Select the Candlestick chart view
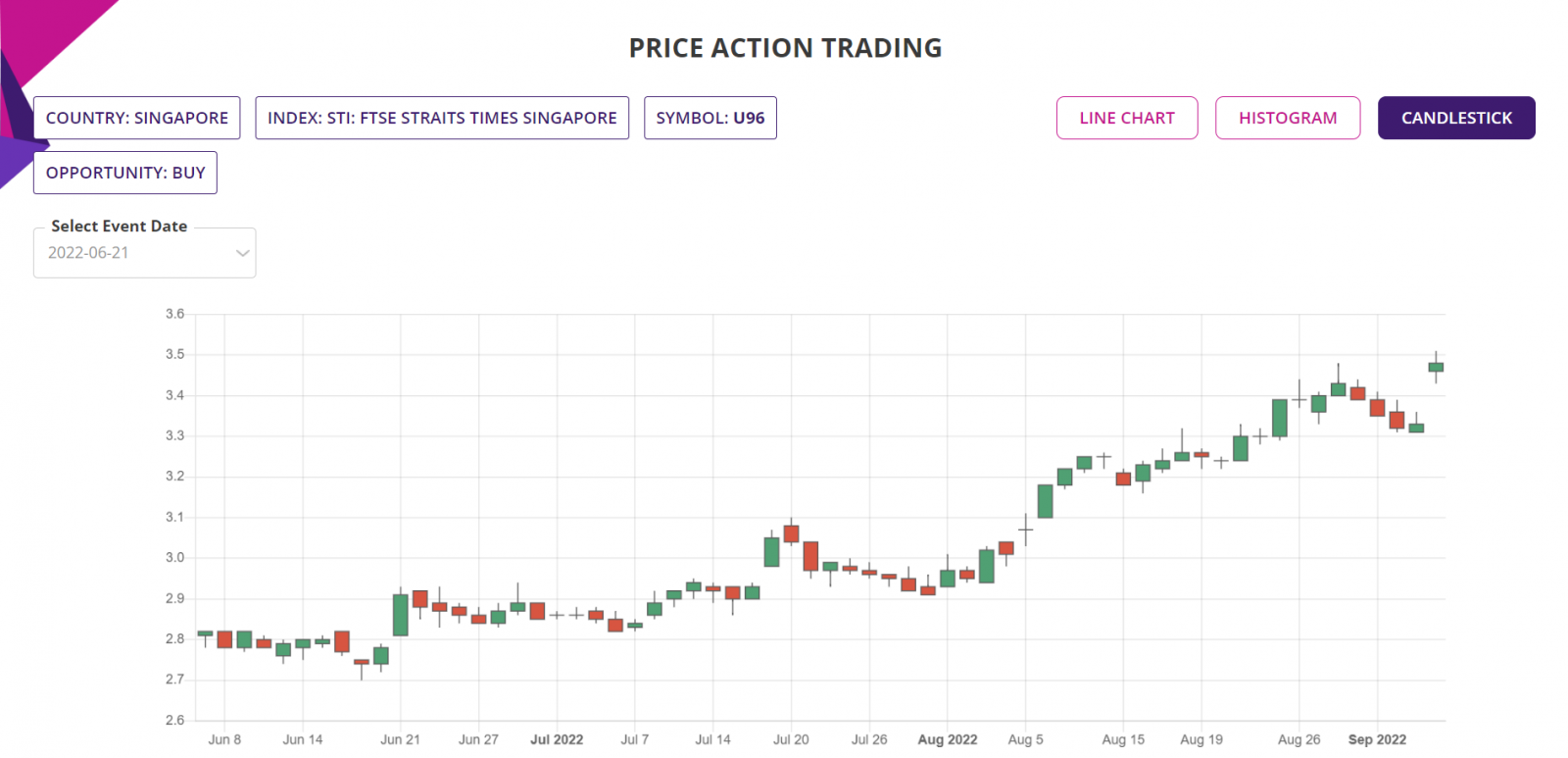 1456,118
